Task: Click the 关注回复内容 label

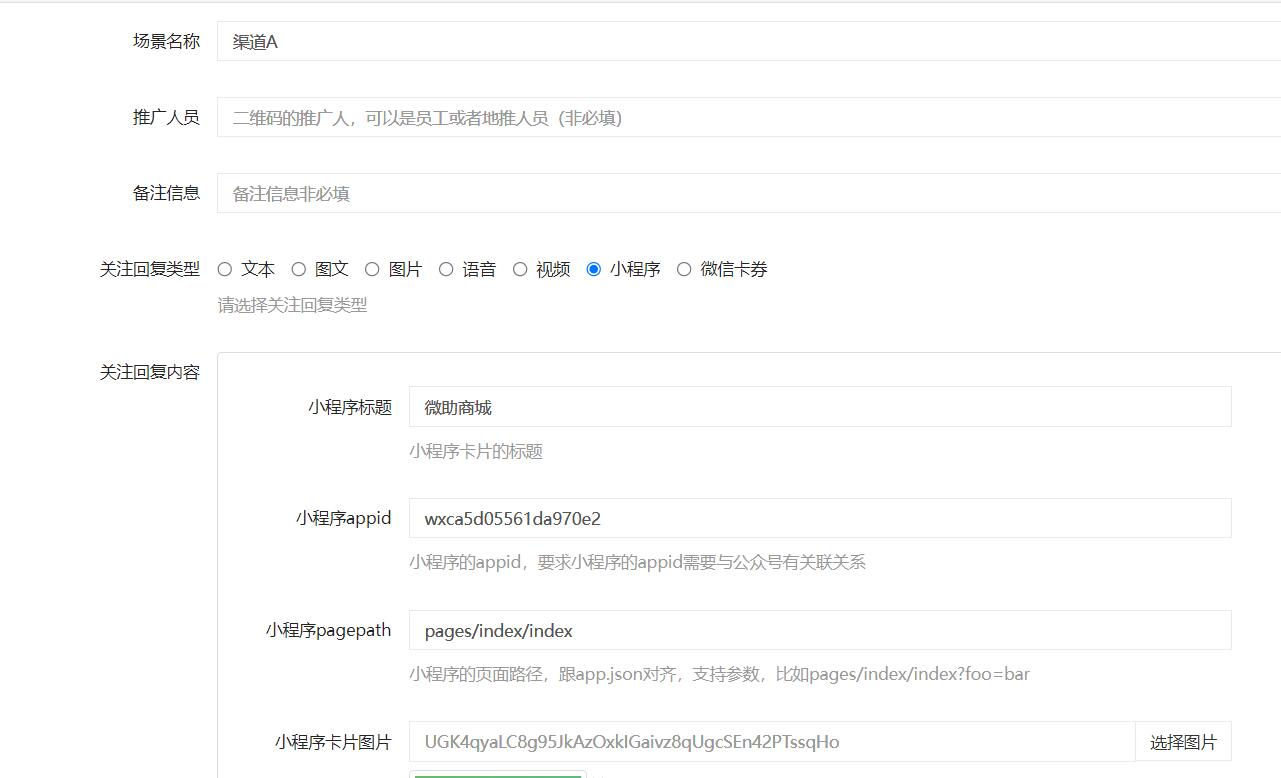Action: 150,372
